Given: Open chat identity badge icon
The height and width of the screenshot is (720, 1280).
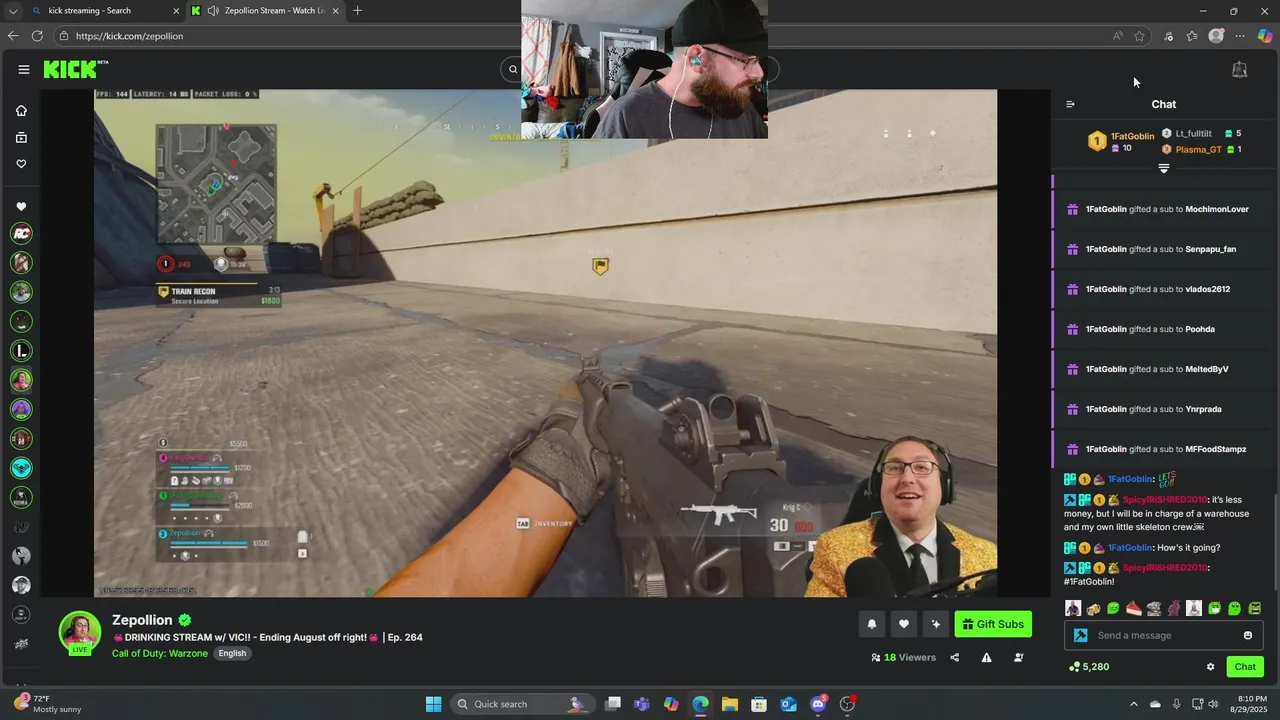Looking at the screenshot, I should point(1080,635).
